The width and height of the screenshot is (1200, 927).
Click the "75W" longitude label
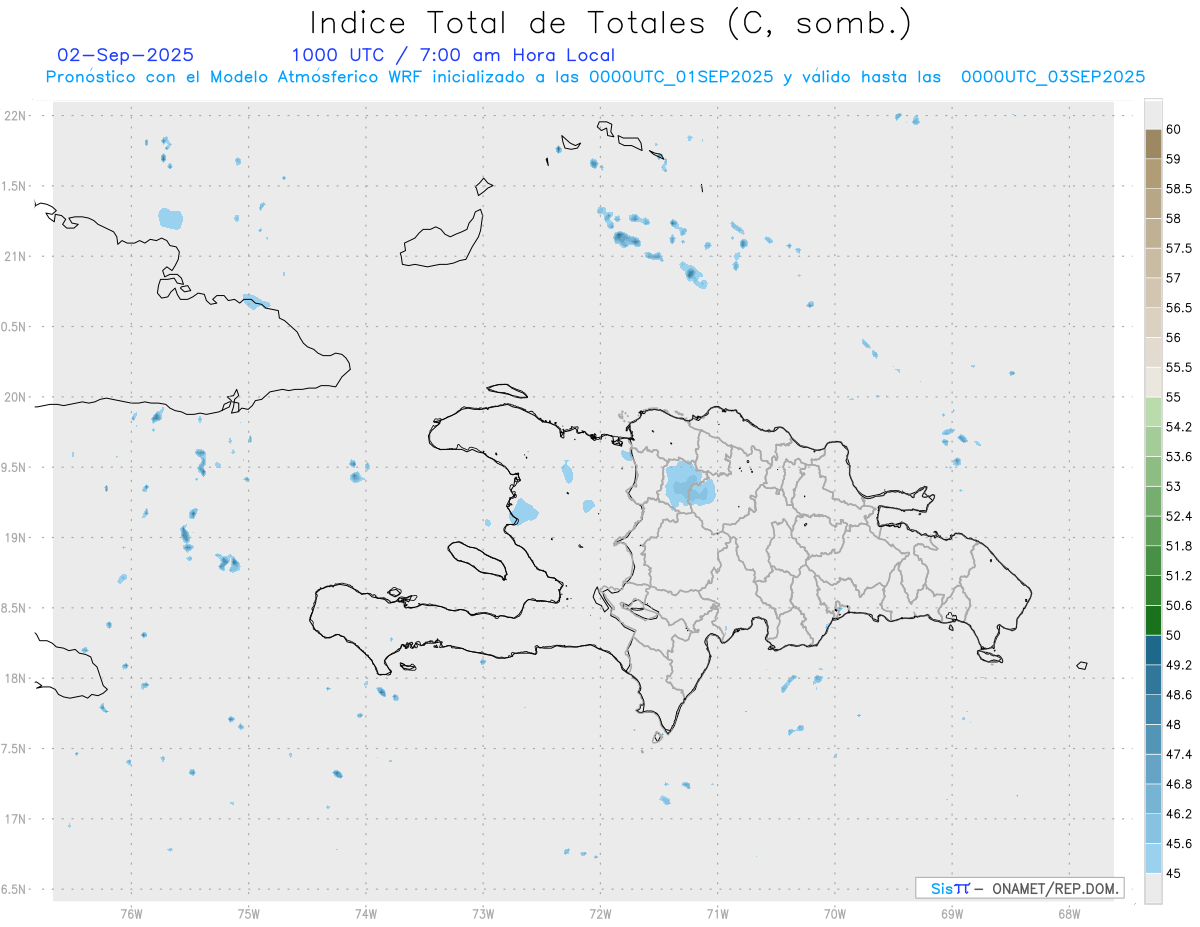point(249,914)
